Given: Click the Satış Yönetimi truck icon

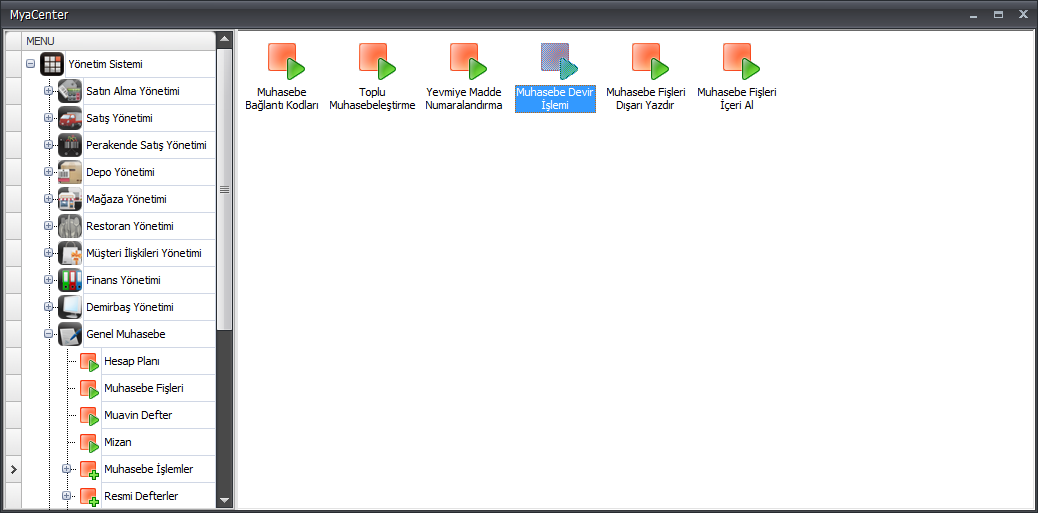Looking at the screenshot, I should [x=70, y=118].
